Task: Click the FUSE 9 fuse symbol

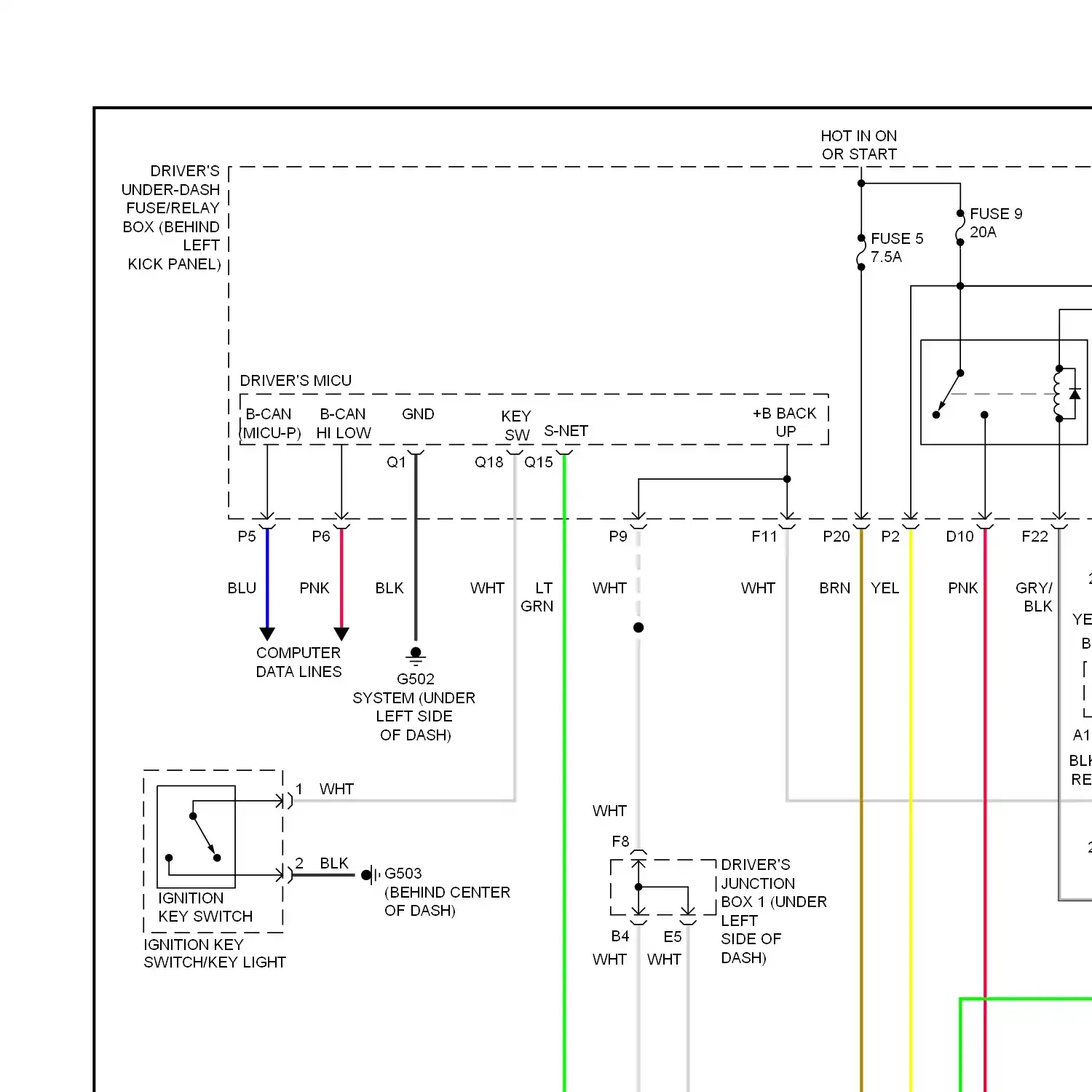Action: (960, 228)
